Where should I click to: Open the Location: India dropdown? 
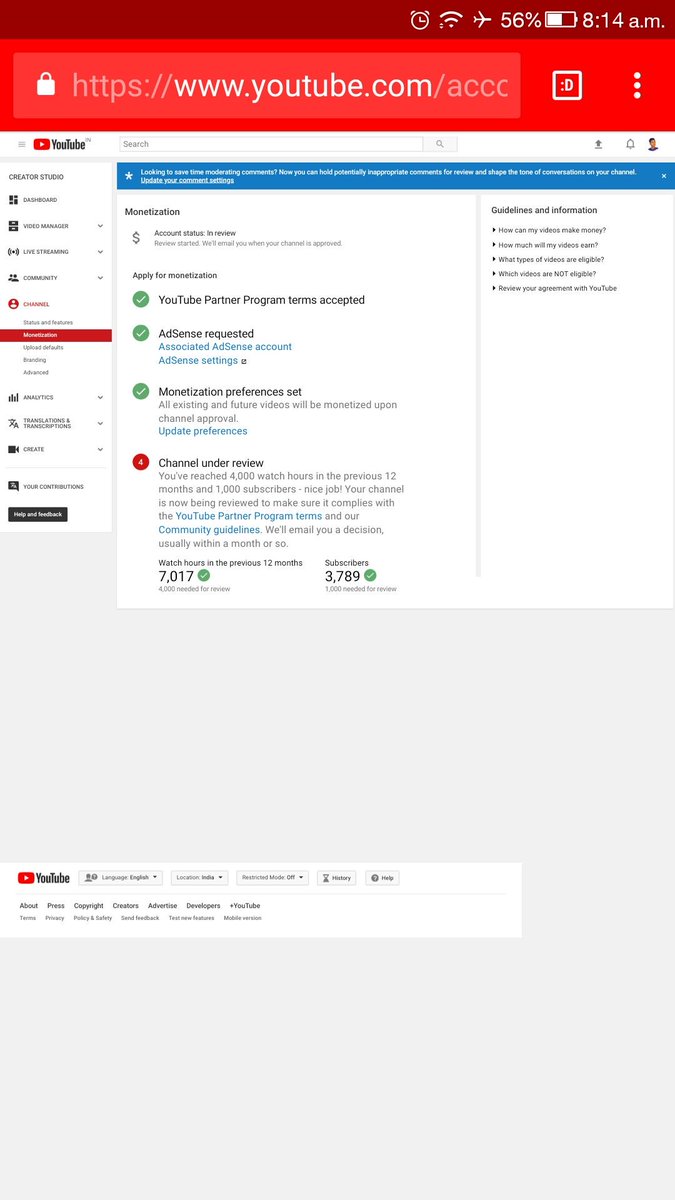[199, 877]
